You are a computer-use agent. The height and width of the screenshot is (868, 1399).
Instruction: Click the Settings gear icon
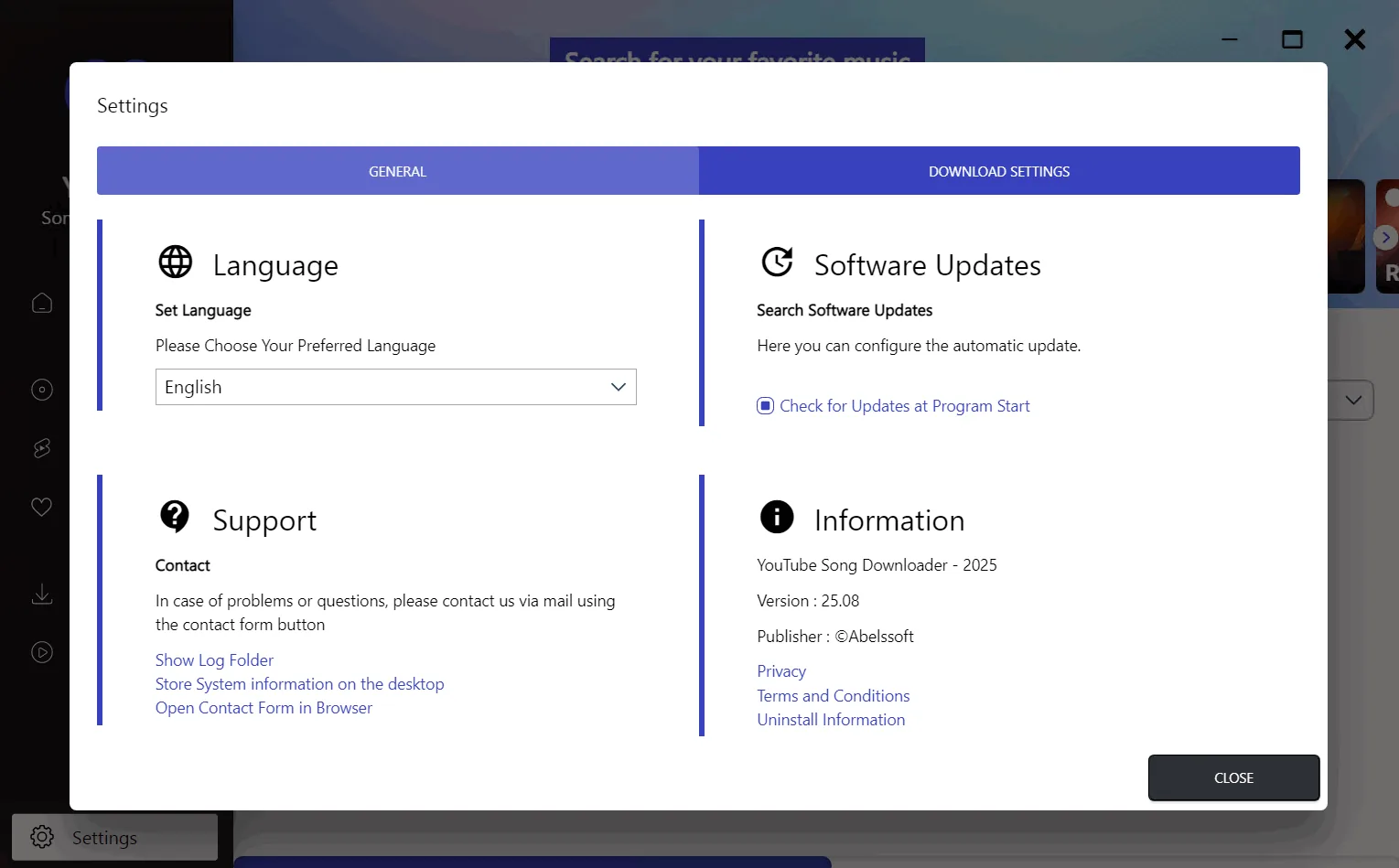pos(42,837)
